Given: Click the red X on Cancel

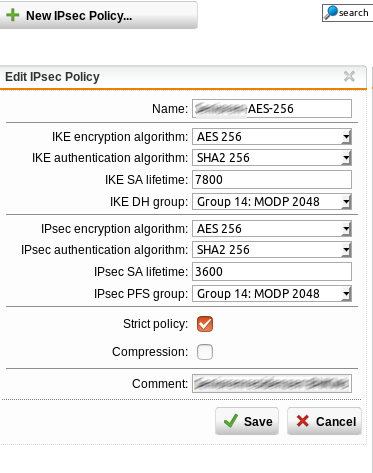Looking at the screenshot, I should (303, 421).
